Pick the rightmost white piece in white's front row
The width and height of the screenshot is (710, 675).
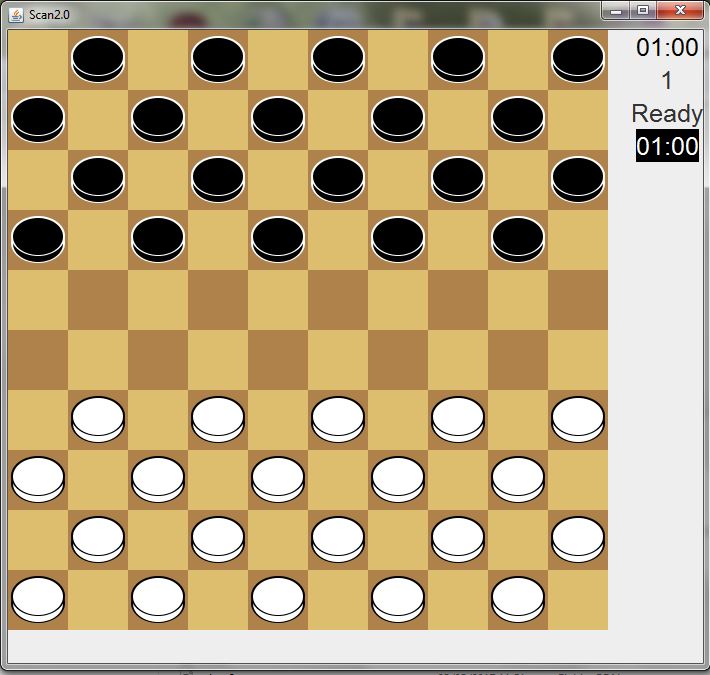click(578, 419)
